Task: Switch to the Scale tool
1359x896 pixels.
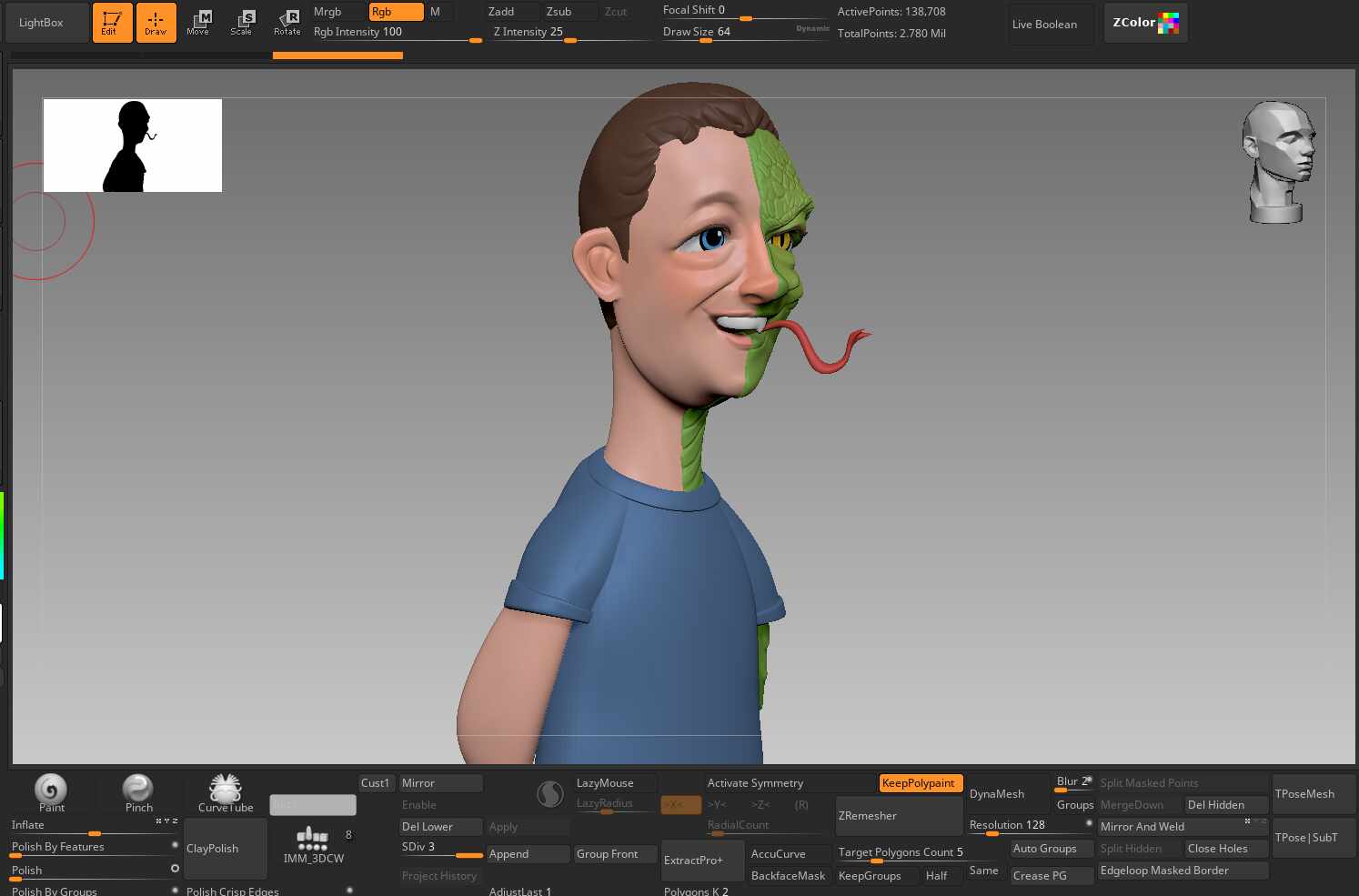Action: (x=242, y=23)
